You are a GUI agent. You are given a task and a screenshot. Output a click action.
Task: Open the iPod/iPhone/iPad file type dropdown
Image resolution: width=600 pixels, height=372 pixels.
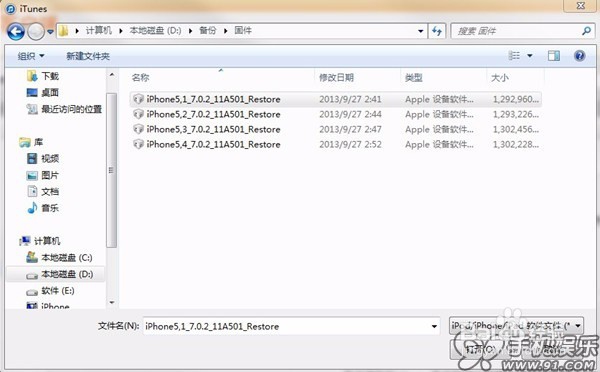coord(516,326)
